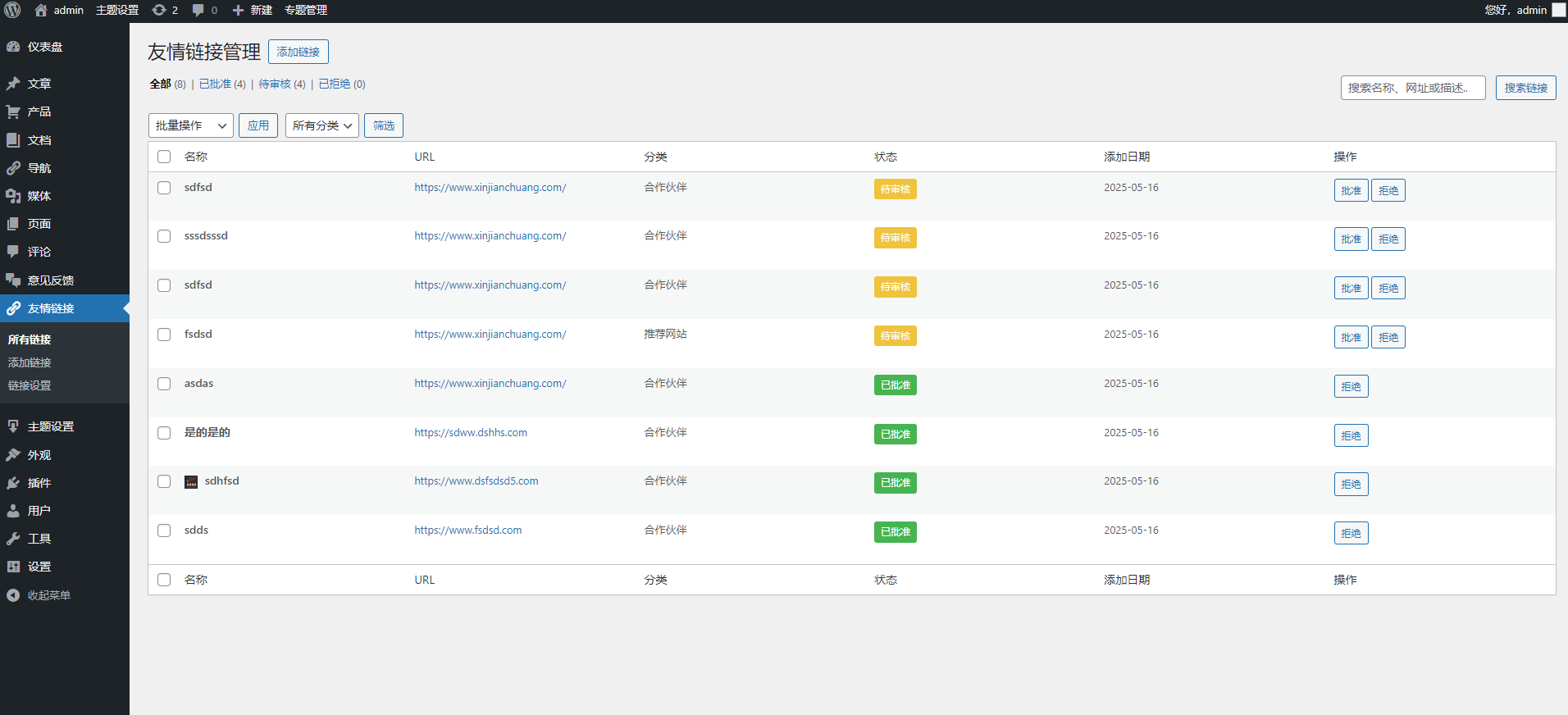Open 链接设置 submenu item
Screen dimensions: 1568x715
(30, 385)
